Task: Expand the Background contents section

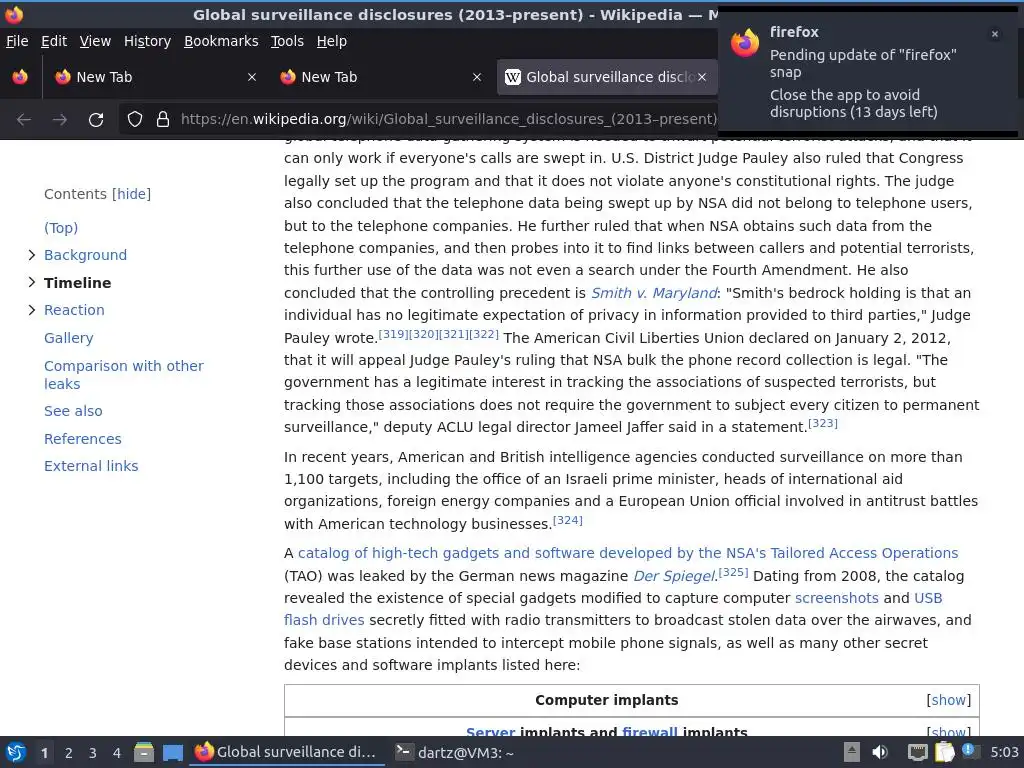Action: coord(31,255)
